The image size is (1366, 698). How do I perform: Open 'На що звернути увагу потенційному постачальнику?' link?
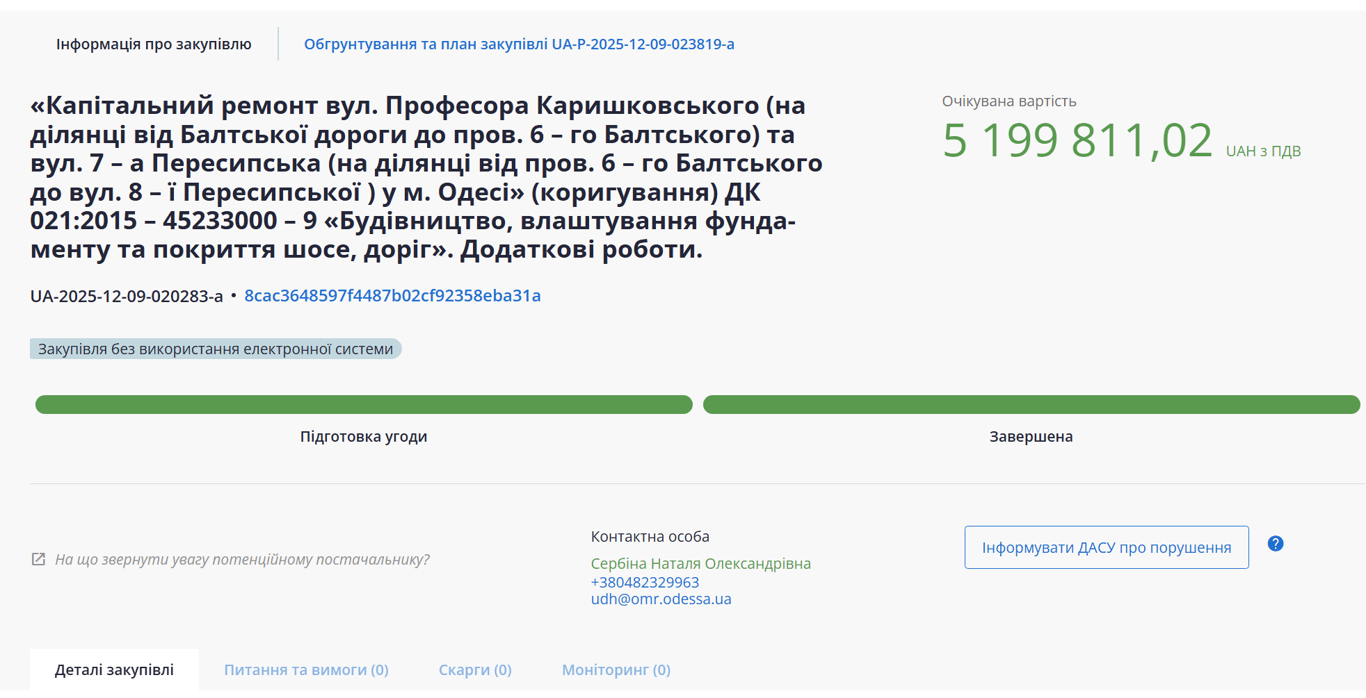coord(242,560)
